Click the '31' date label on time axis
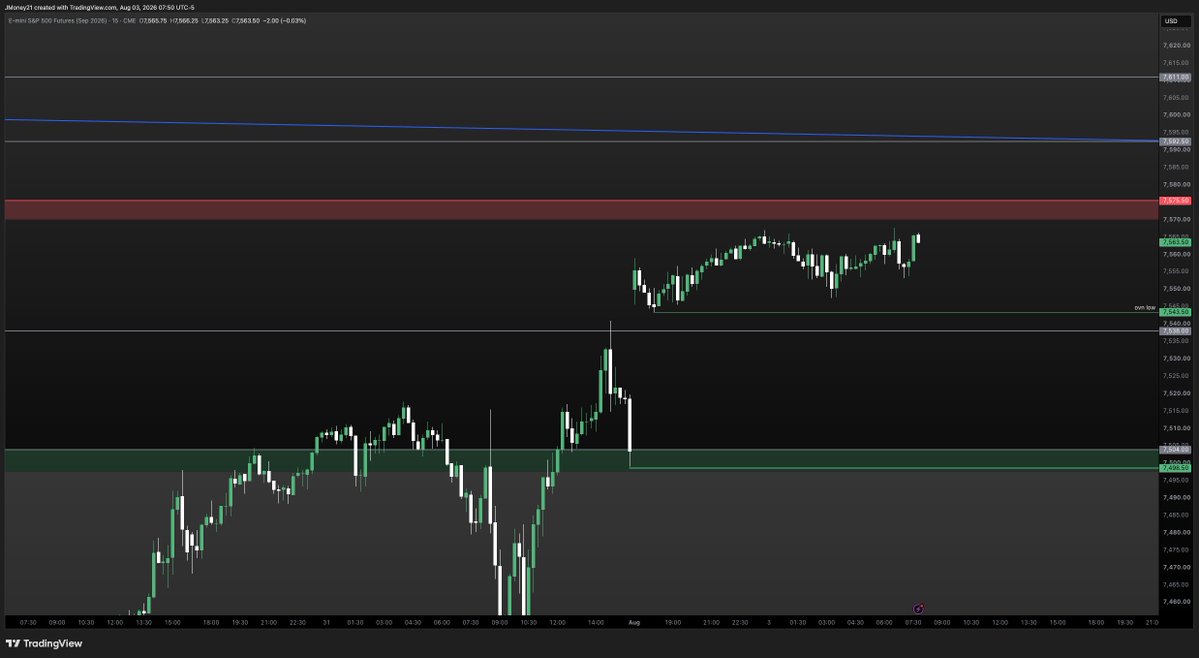Screen dimensions: 1199x658 pyautogui.click(x=327, y=623)
